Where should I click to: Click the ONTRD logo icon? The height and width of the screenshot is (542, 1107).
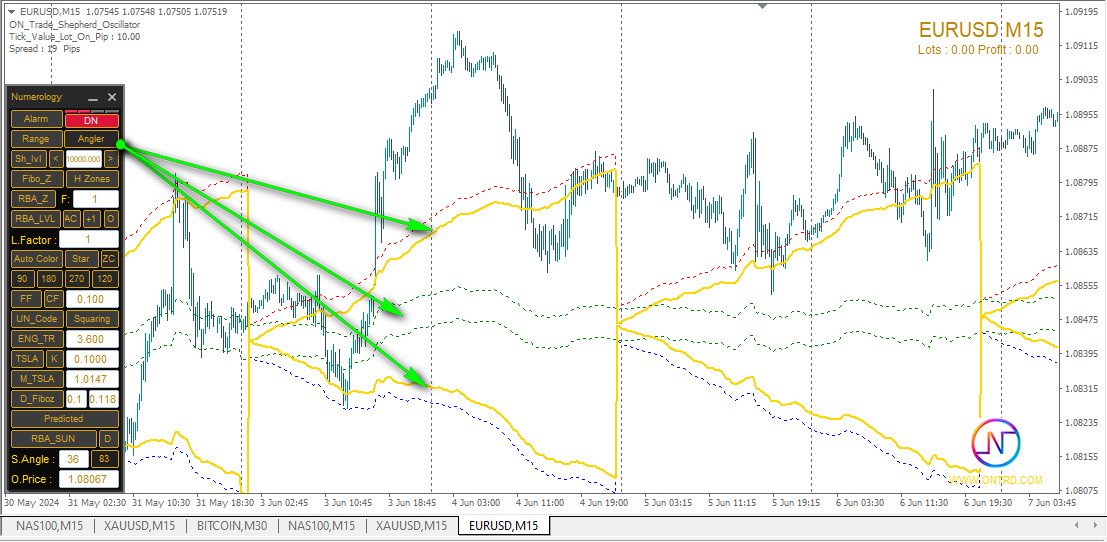[x=995, y=443]
